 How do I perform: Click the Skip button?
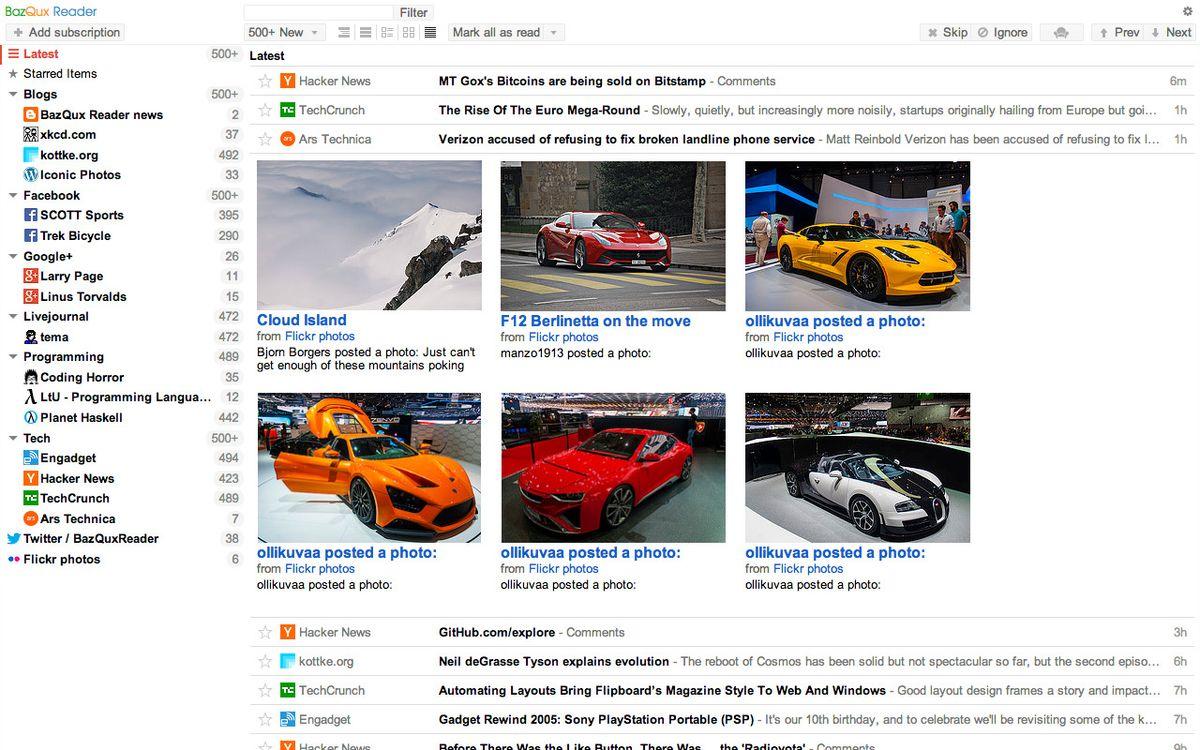coord(945,32)
